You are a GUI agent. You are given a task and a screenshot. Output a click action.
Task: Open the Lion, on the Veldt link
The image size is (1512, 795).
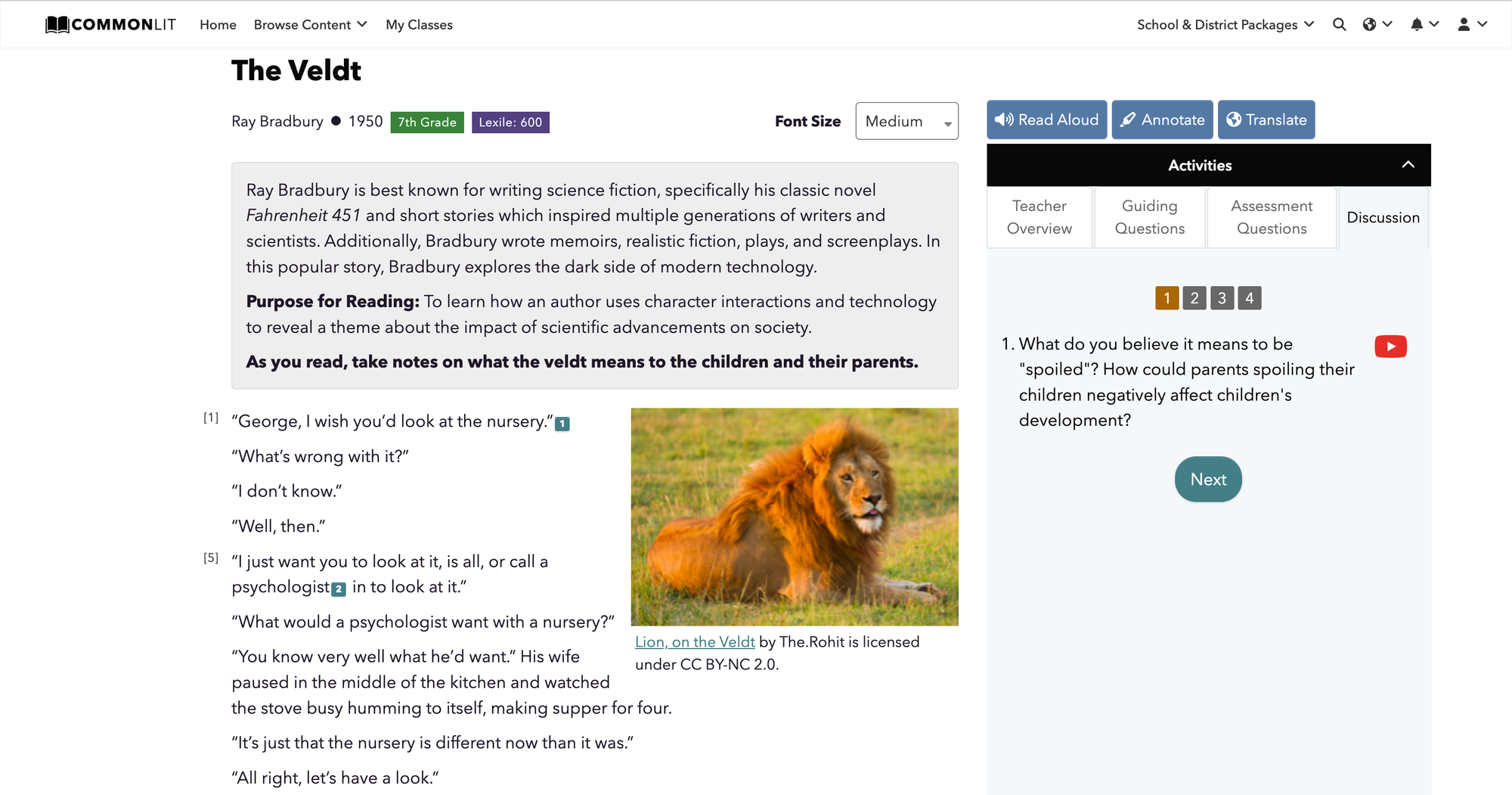[x=695, y=641]
